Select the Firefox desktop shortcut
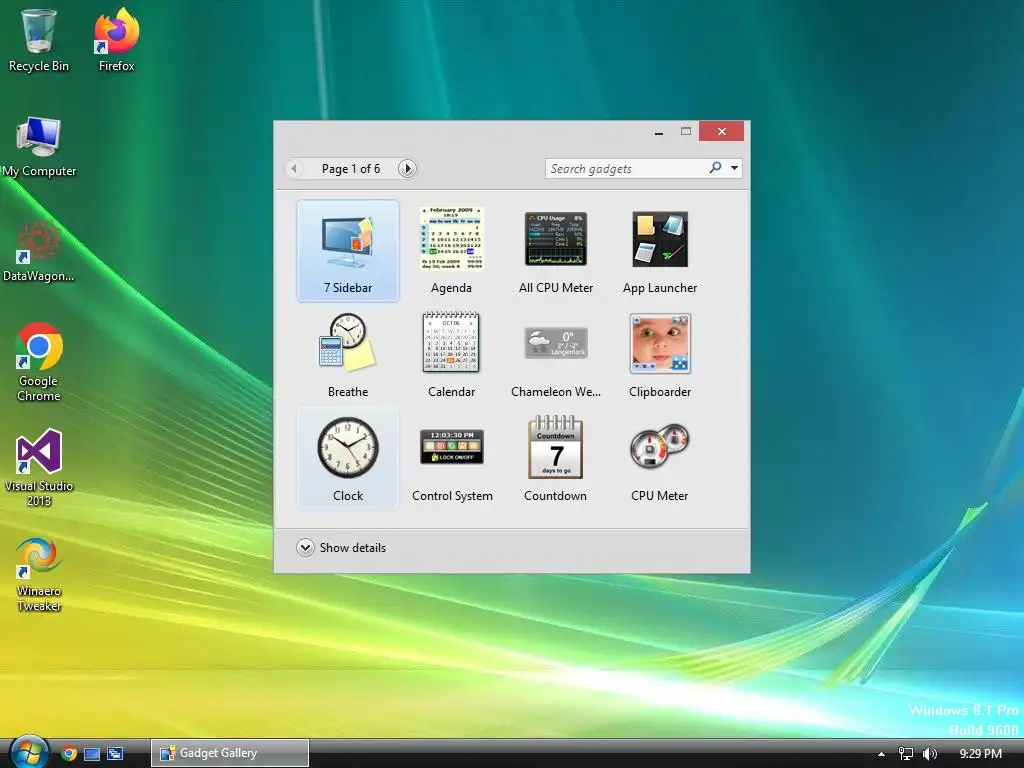Image resolution: width=1024 pixels, height=768 pixels. 116,40
